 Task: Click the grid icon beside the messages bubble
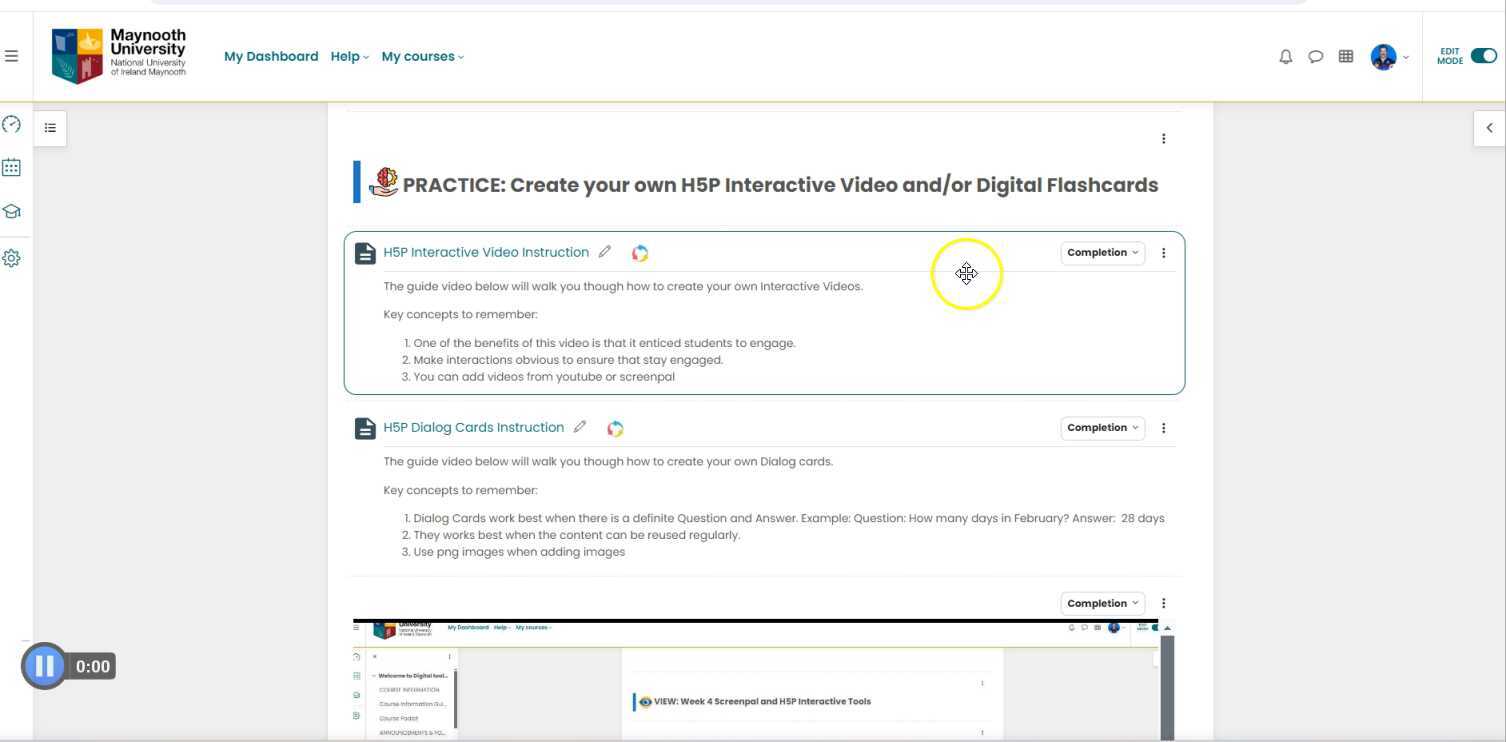pos(1346,57)
